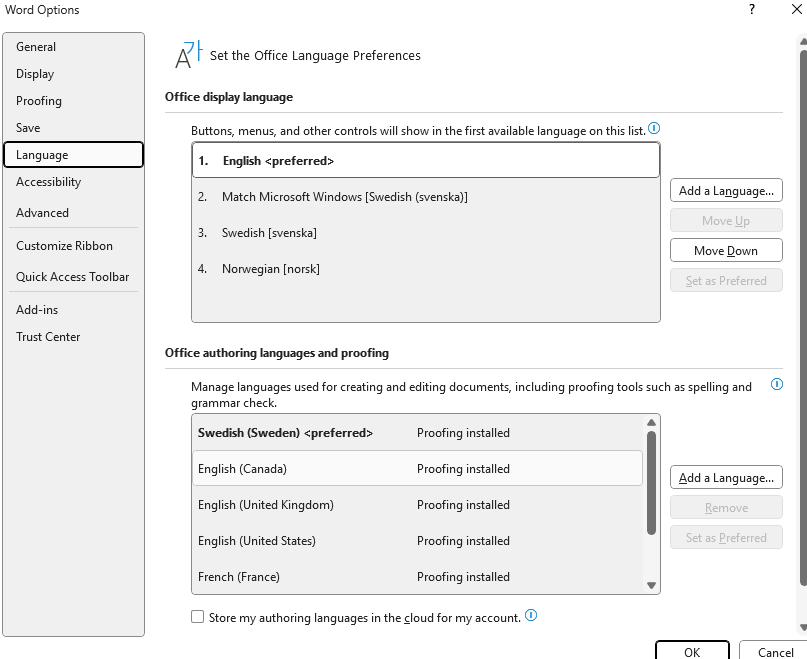The width and height of the screenshot is (807, 659).
Task: Click authoring languages list scroll down arrow
Action: pos(651,585)
